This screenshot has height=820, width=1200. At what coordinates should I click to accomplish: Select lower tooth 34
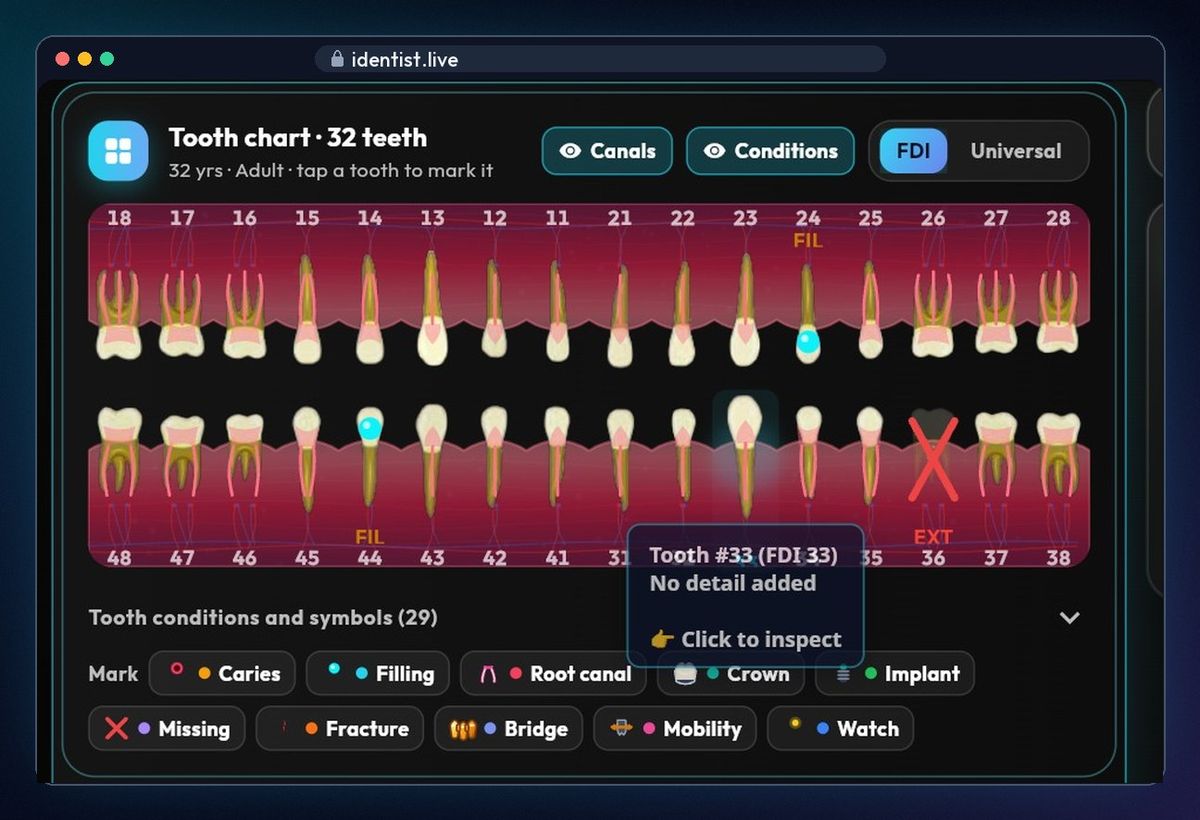(x=808, y=455)
